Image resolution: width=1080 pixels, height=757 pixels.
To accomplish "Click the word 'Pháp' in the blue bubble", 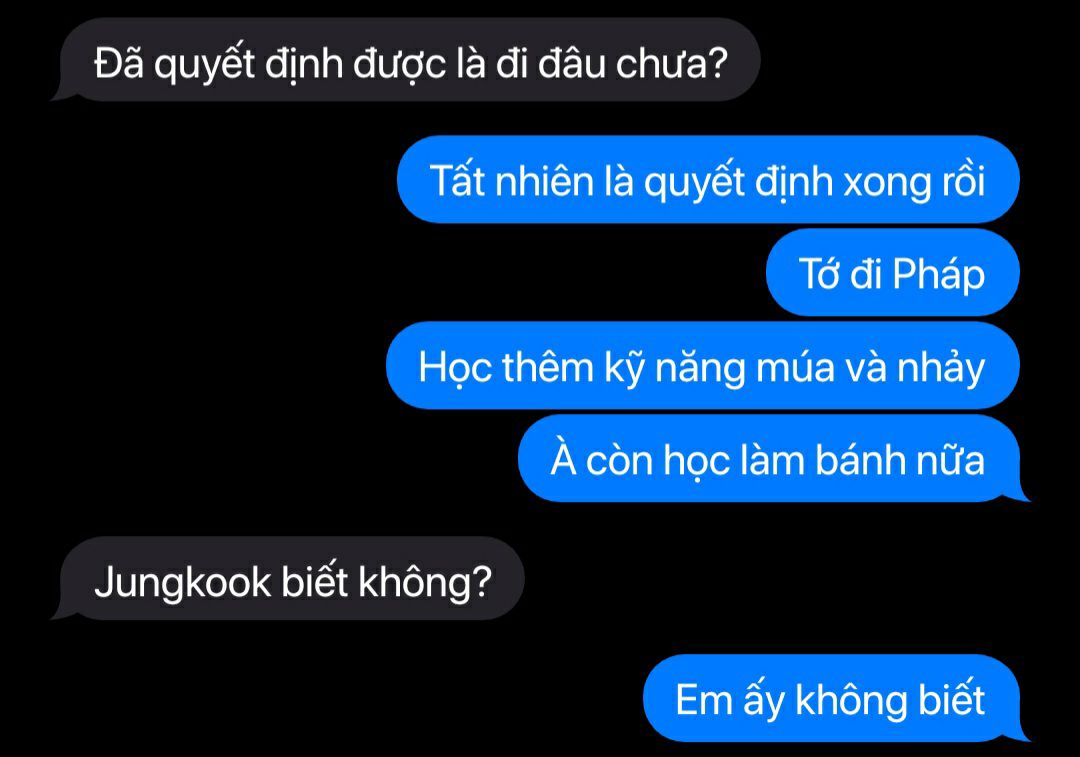I will point(939,274).
